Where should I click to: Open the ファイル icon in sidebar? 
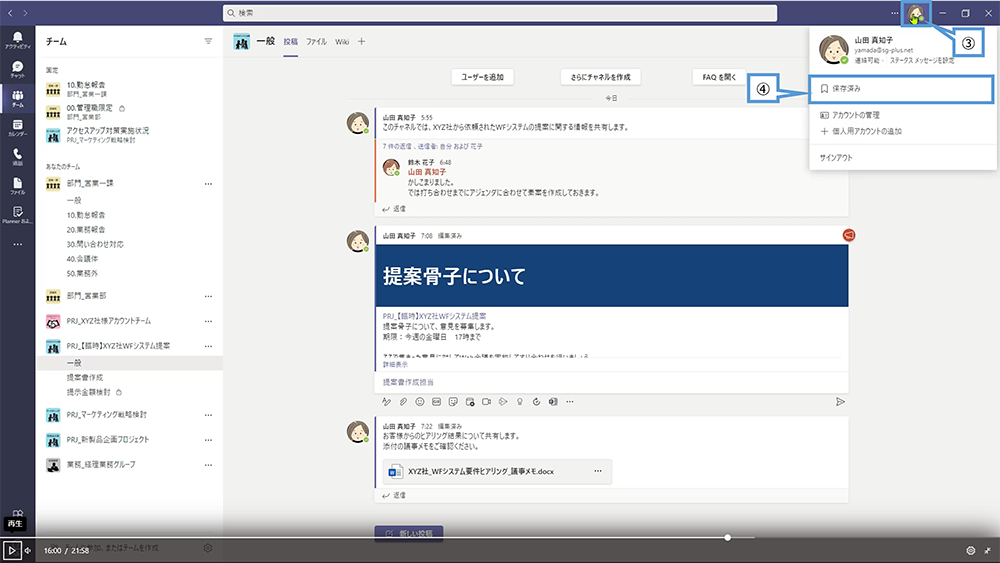click(x=16, y=185)
